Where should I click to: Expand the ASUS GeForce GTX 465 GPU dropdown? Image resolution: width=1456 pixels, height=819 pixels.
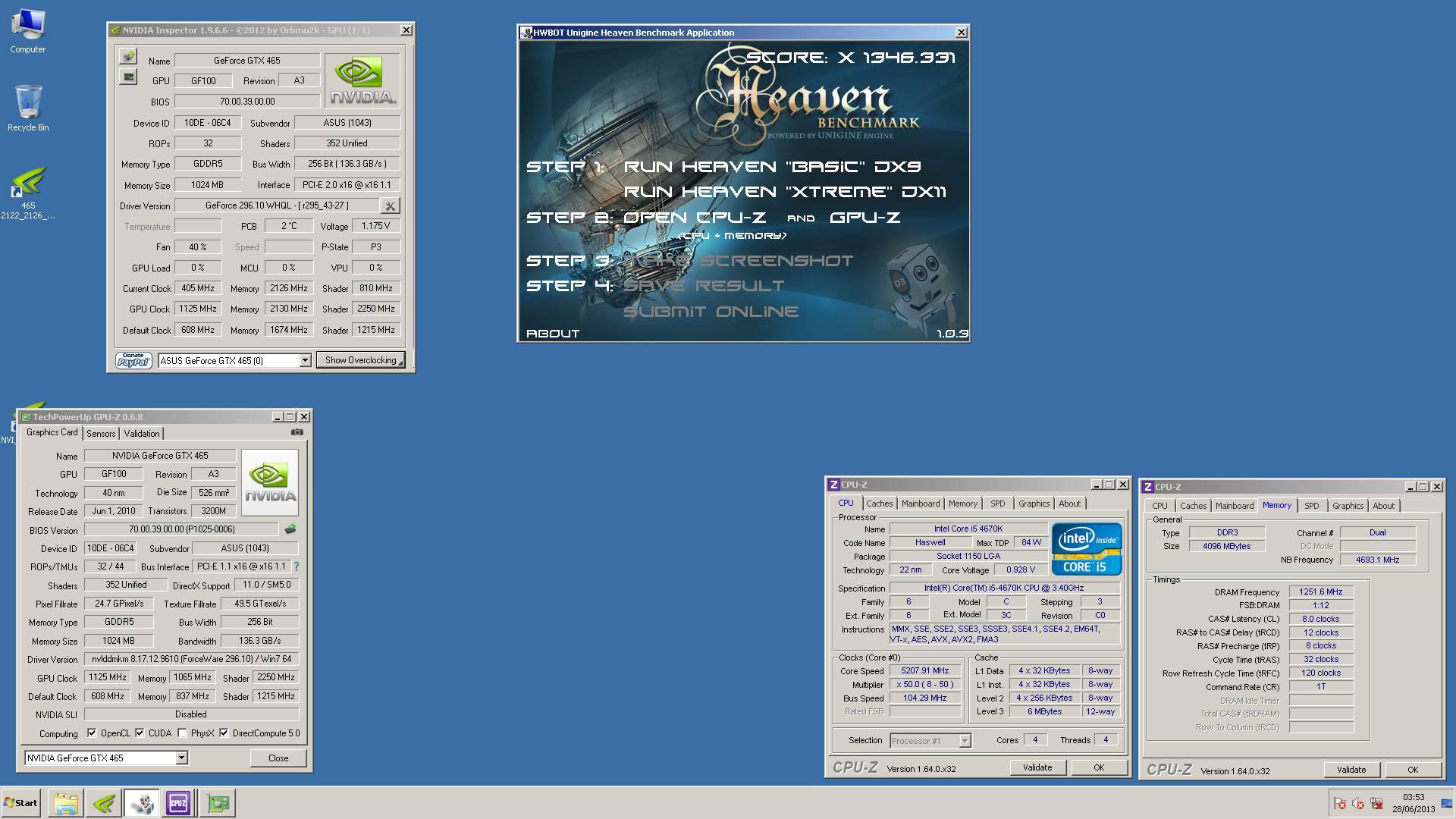click(x=305, y=360)
